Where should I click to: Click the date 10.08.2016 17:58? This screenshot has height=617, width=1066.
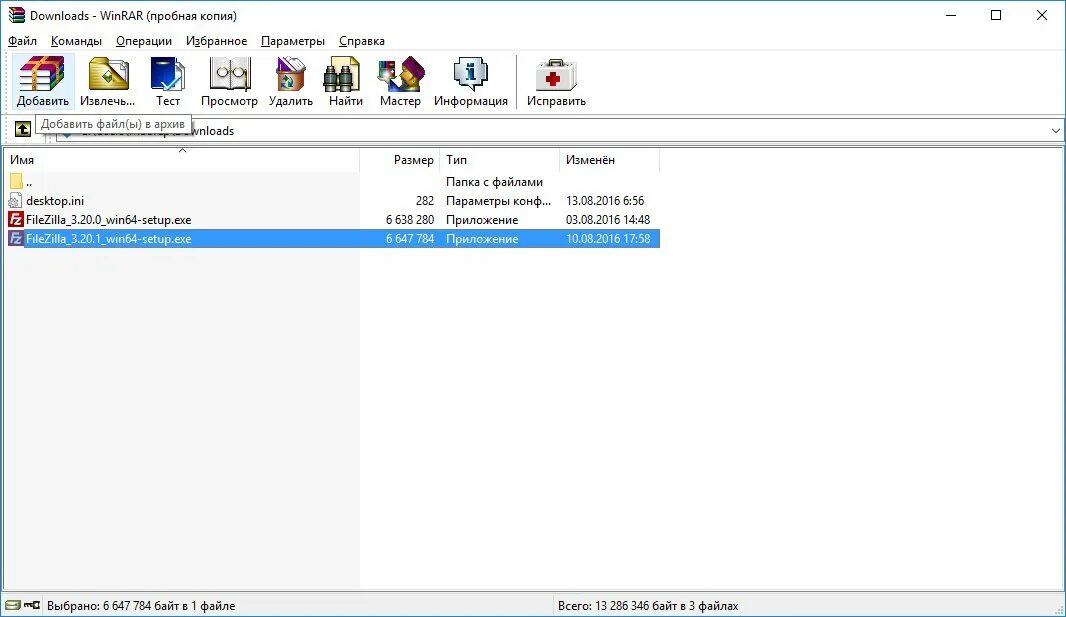click(x=608, y=239)
